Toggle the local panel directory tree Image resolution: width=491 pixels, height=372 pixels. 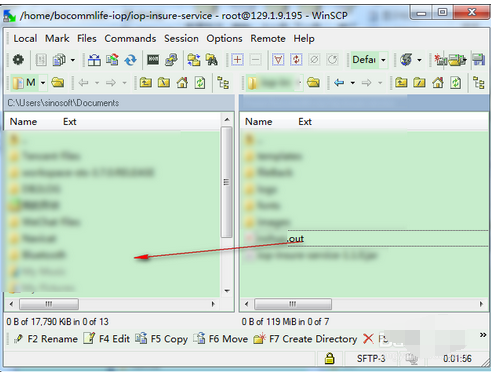point(223,83)
